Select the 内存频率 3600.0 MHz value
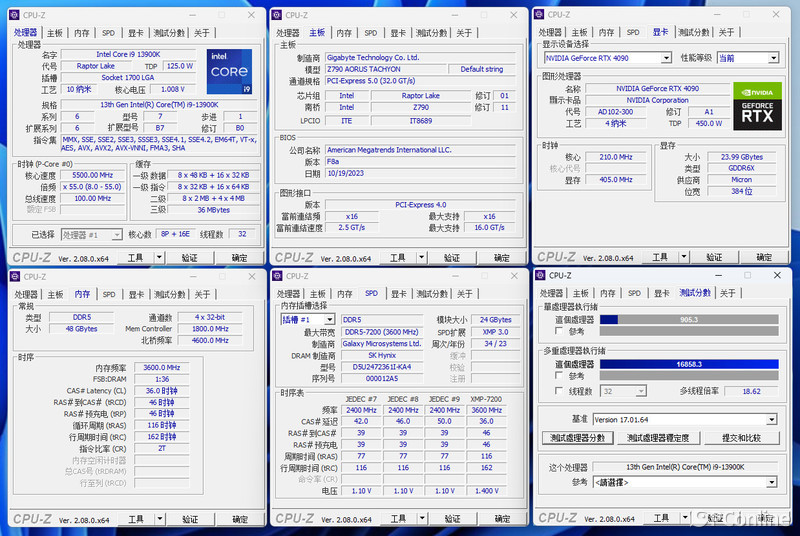The image size is (800, 536). click(x=162, y=368)
